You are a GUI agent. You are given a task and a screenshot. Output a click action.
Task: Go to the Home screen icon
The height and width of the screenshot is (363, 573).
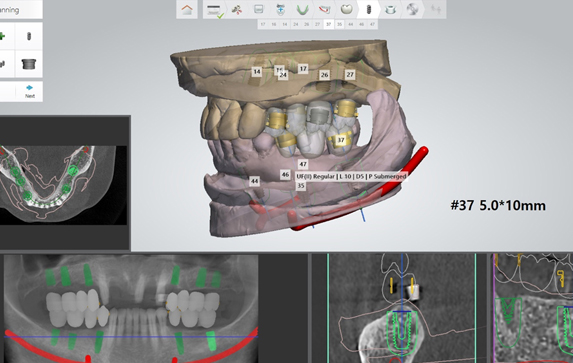tap(187, 10)
